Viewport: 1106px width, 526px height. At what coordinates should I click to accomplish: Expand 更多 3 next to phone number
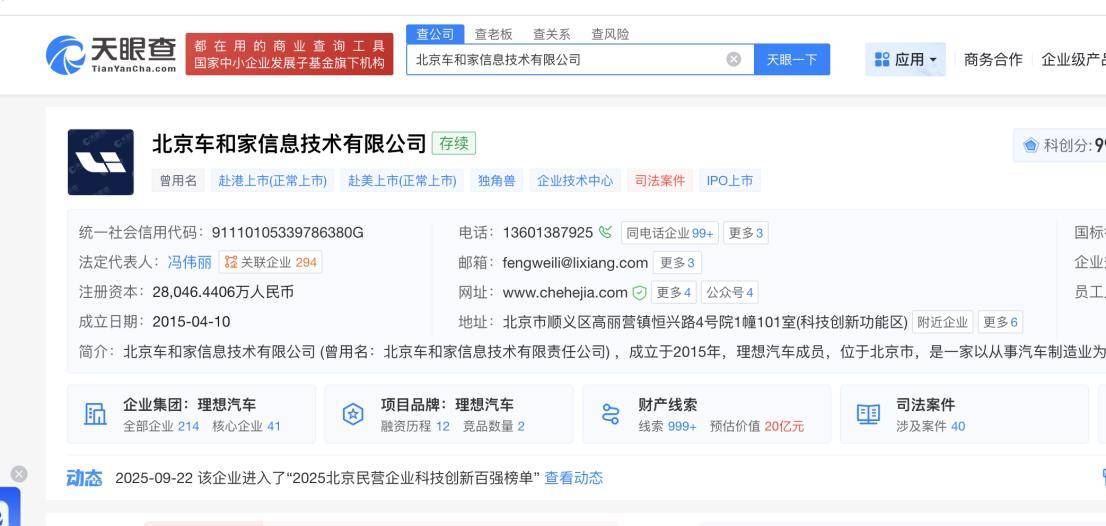click(x=745, y=233)
